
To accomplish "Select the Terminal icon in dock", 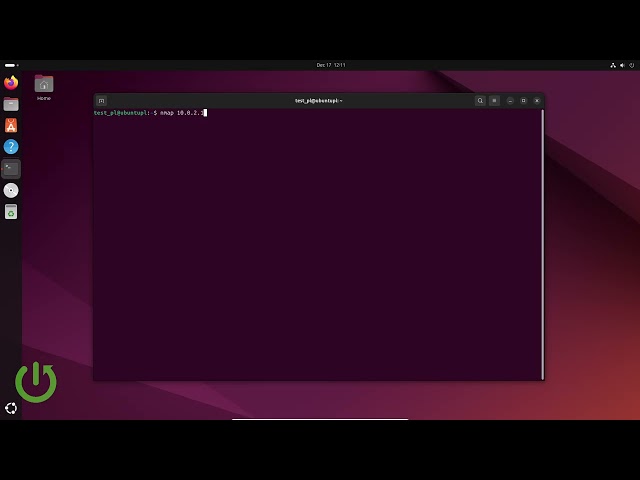I will [x=11, y=169].
